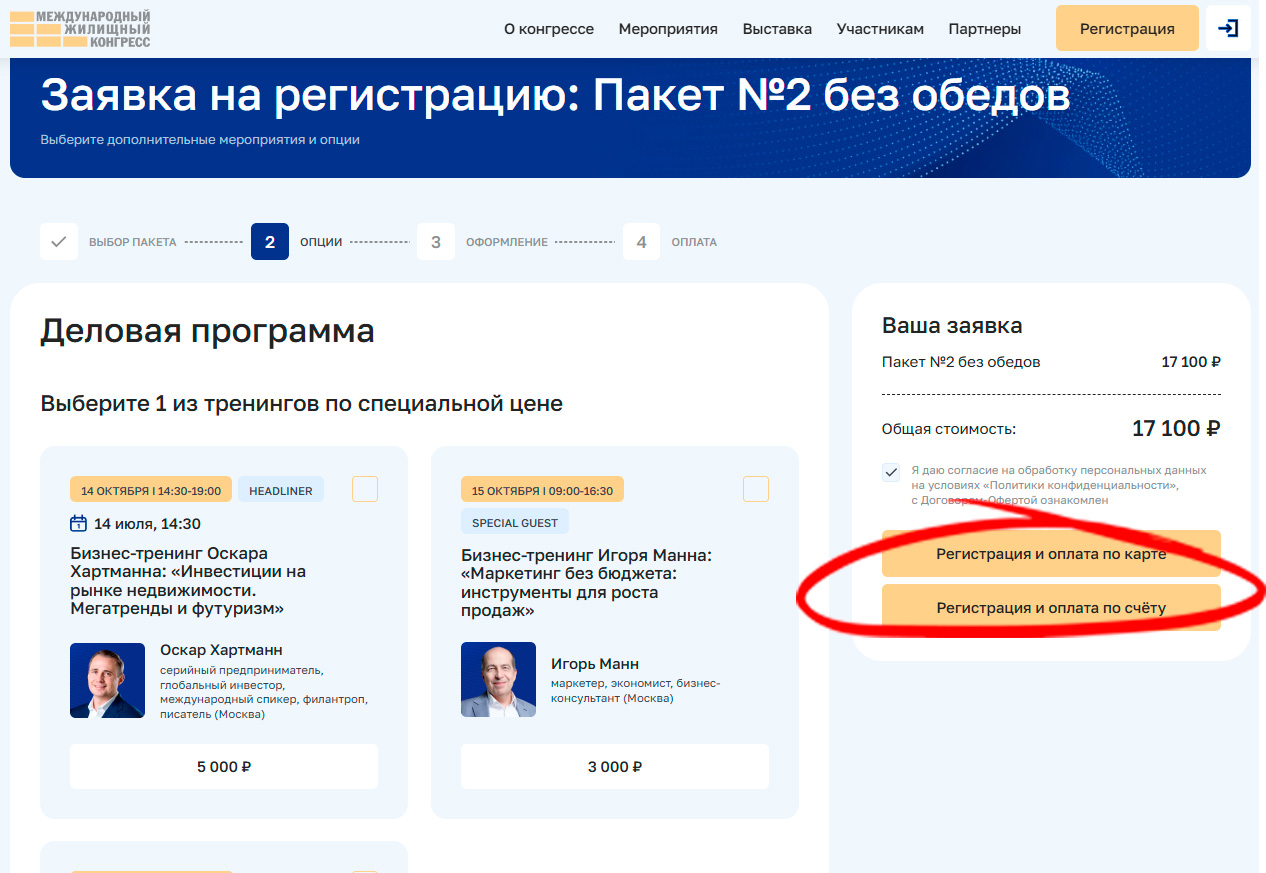
Task: Click step 4 Оплата number box
Action: pyautogui.click(x=641, y=242)
